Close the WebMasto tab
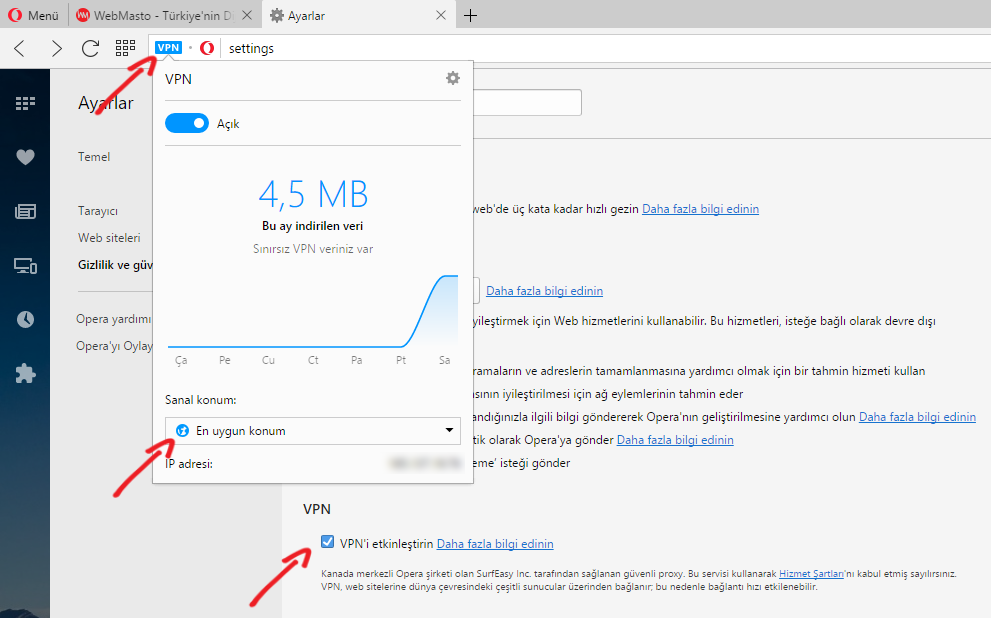This screenshot has width=991, height=618. click(247, 15)
